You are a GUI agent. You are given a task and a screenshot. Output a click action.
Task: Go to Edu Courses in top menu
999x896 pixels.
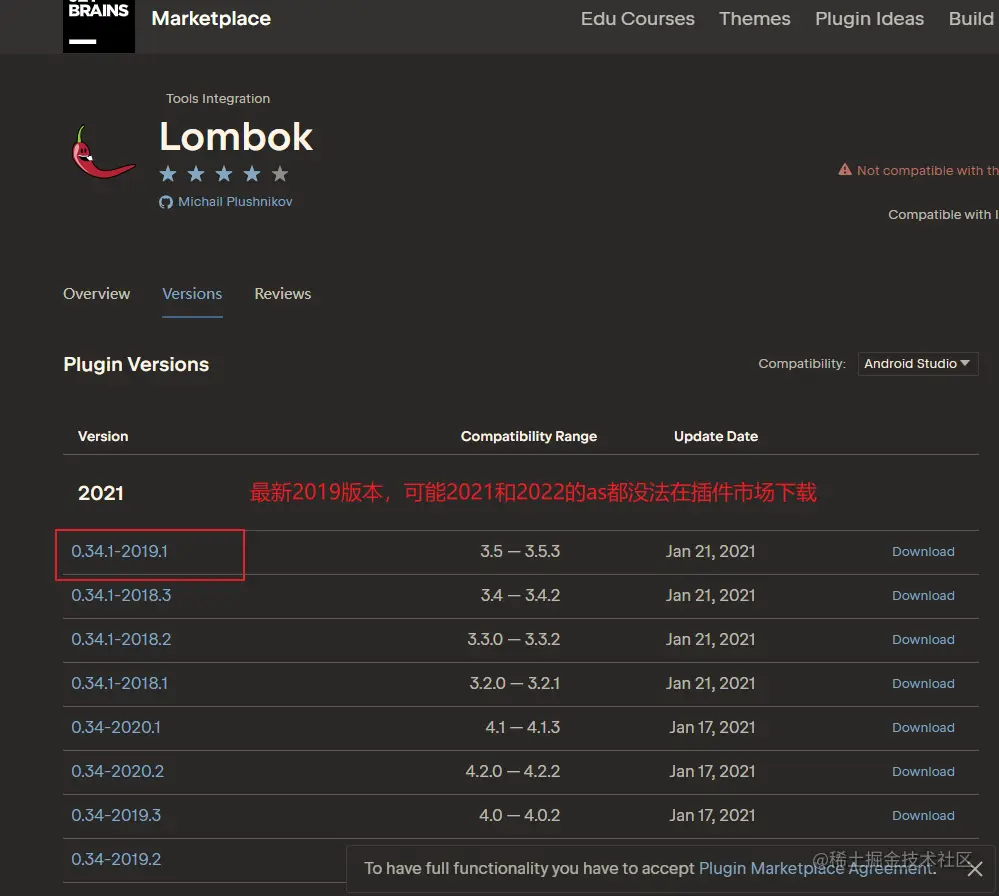(x=637, y=18)
